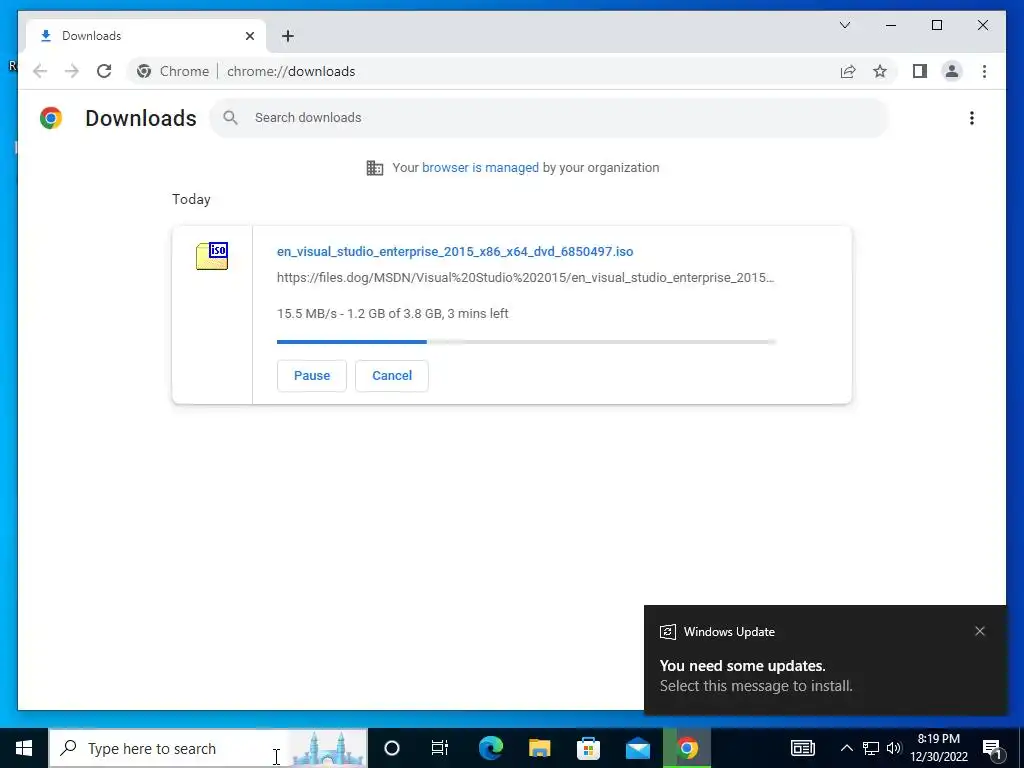The image size is (1024, 768).
Task: Click the 'Today' date heading
Action: click(191, 199)
